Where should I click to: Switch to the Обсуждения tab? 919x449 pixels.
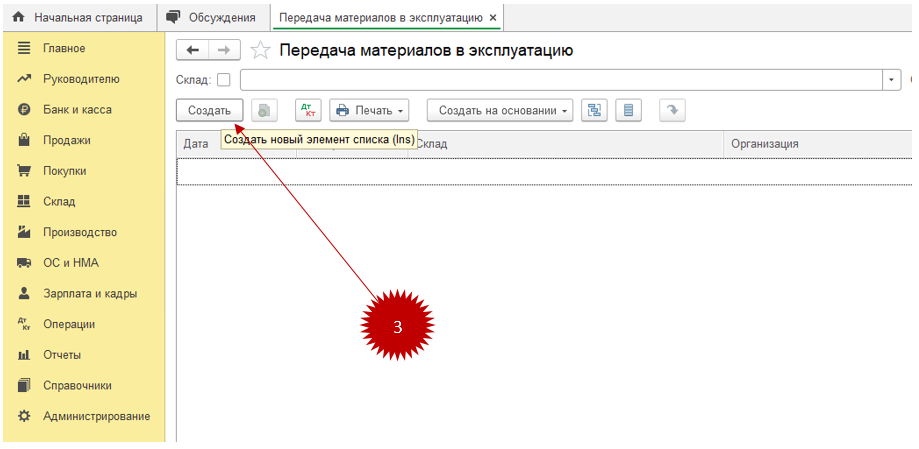[x=214, y=18]
